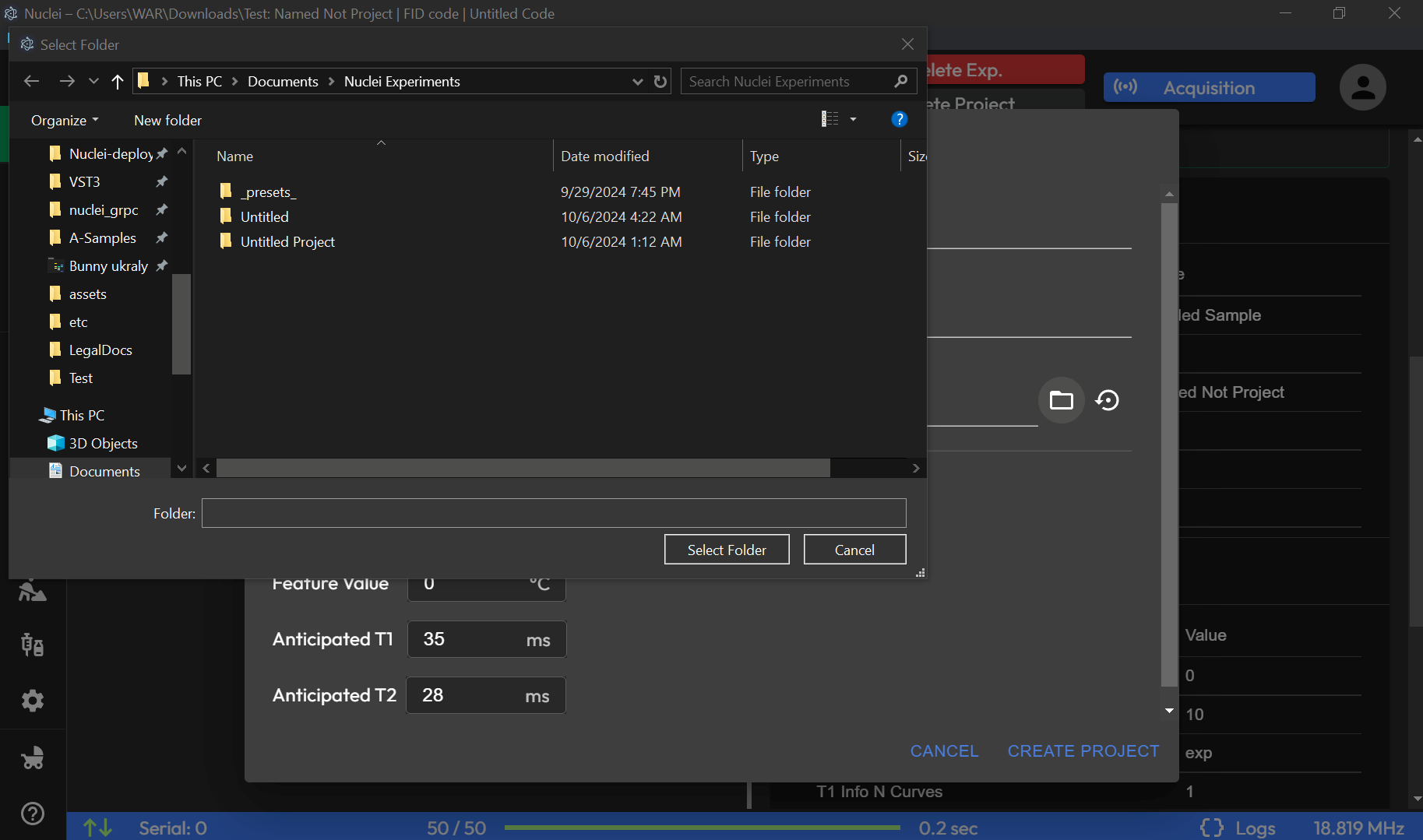
Task: Open the blue help icon
Action: [x=899, y=119]
